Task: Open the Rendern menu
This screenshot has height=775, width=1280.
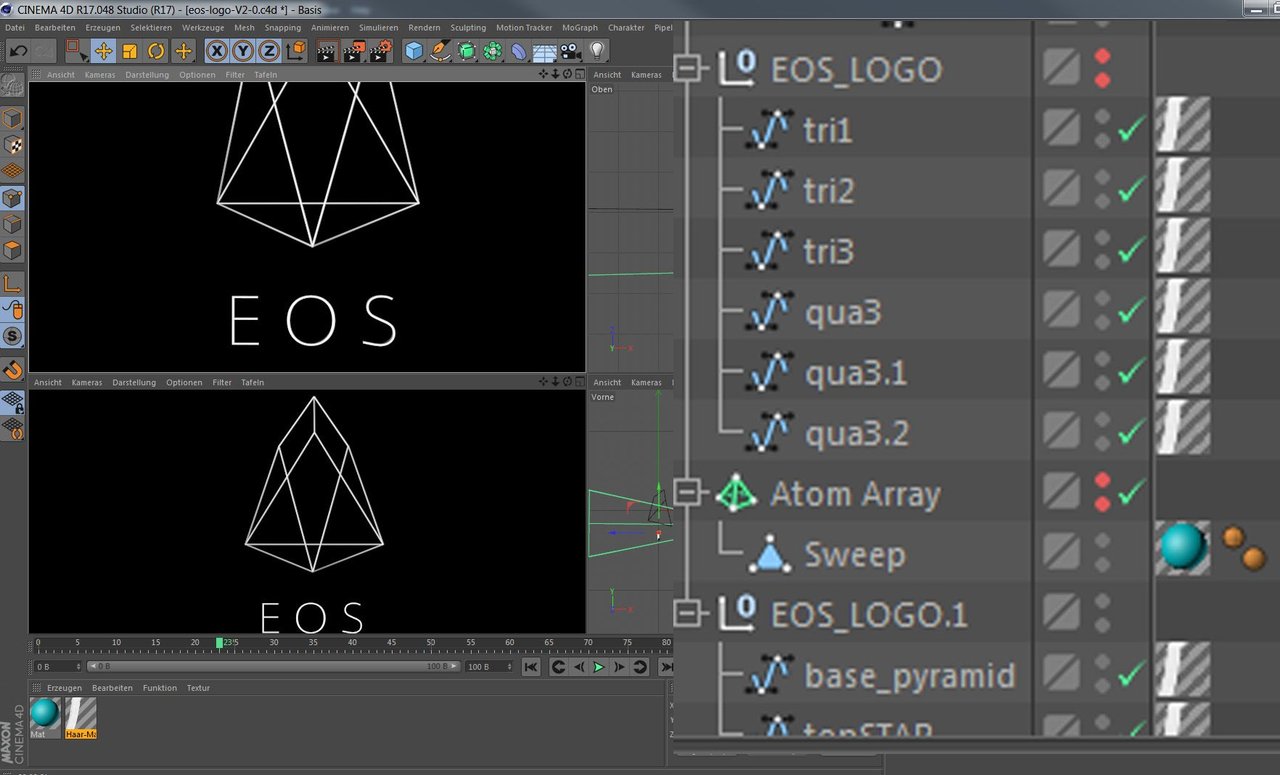Action: [424, 28]
